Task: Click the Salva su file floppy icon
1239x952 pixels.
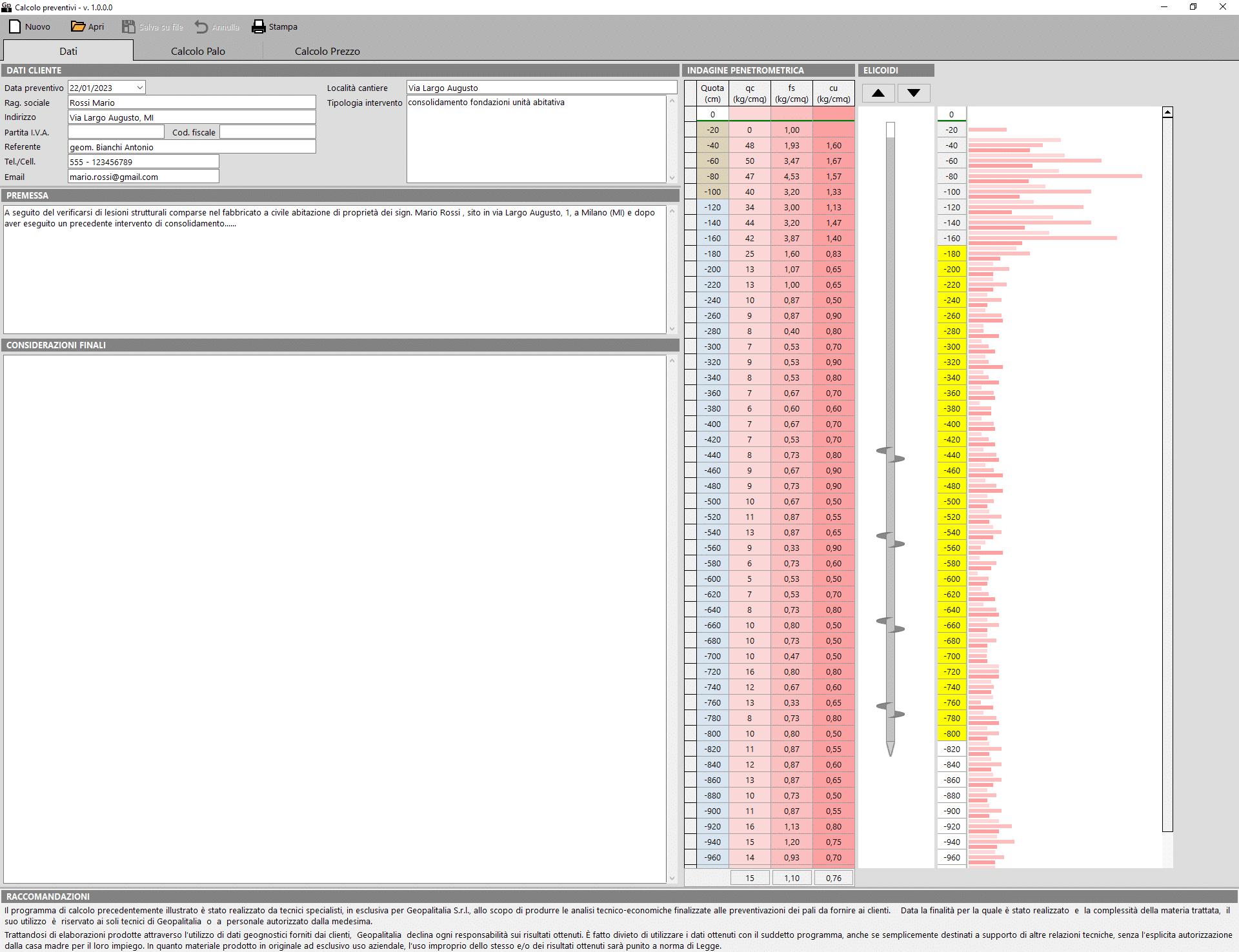Action: pyautogui.click(x=128, y=26)
